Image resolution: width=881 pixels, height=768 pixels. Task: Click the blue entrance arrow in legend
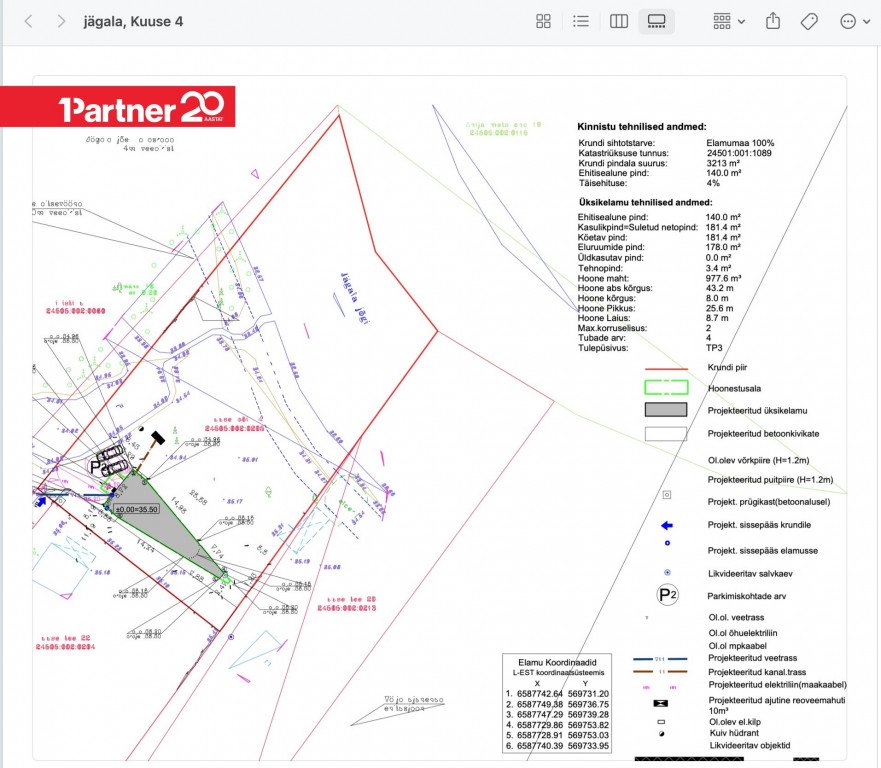point(667,525)
